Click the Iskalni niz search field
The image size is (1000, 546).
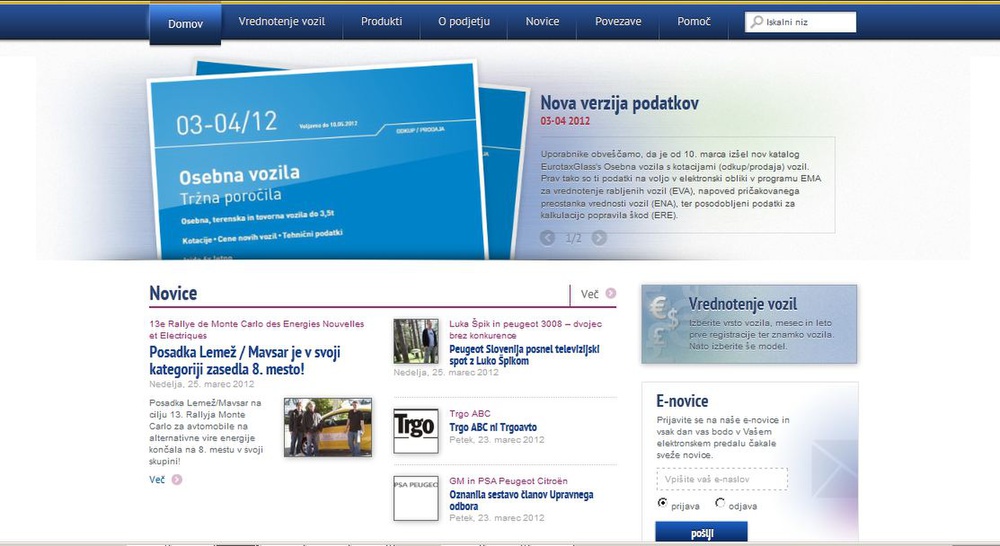(800, 22)
